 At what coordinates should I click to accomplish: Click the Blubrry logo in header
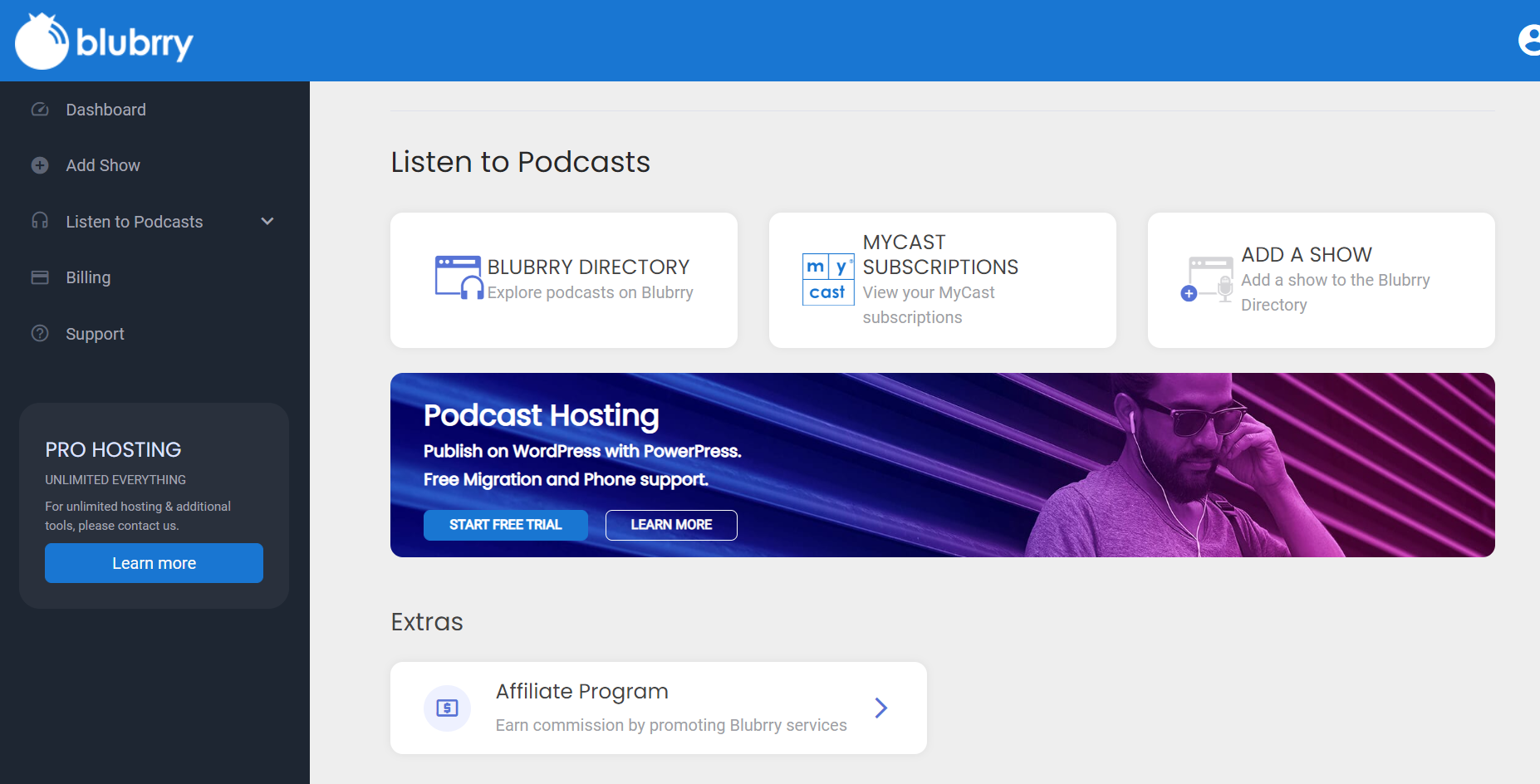[x=104, y=41]
